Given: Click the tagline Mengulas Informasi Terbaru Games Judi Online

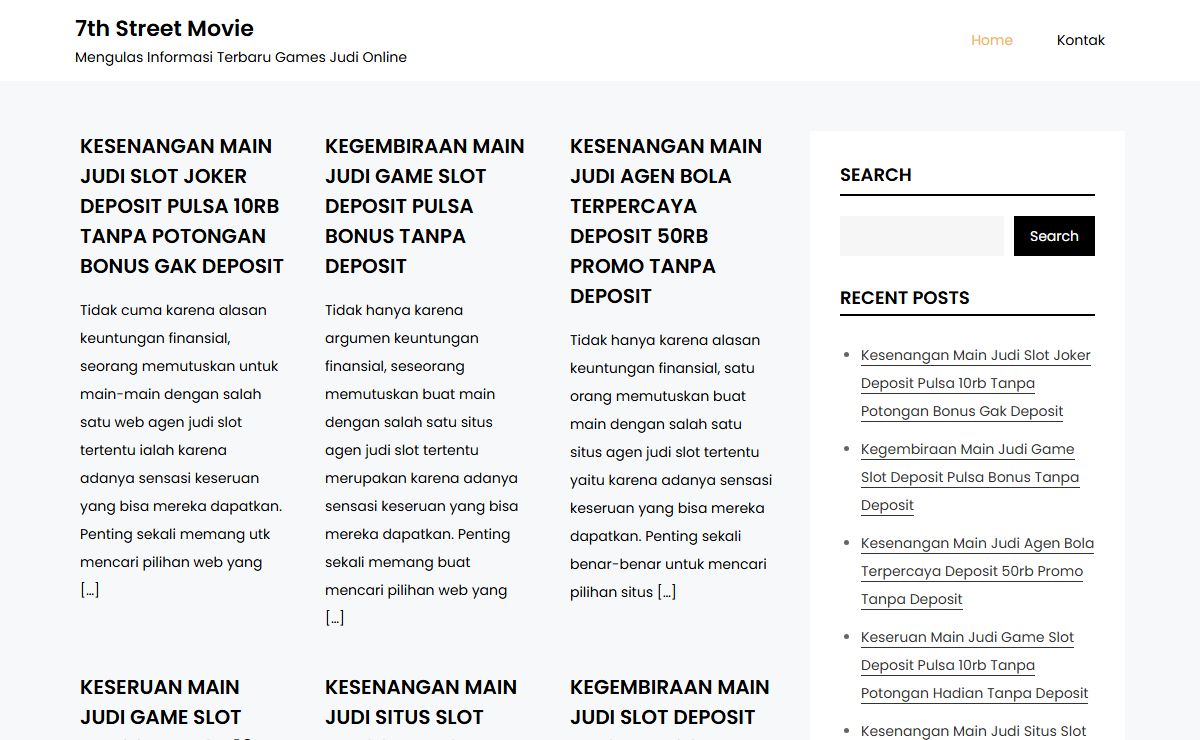Looking at the screenshot, I should 241,57.
